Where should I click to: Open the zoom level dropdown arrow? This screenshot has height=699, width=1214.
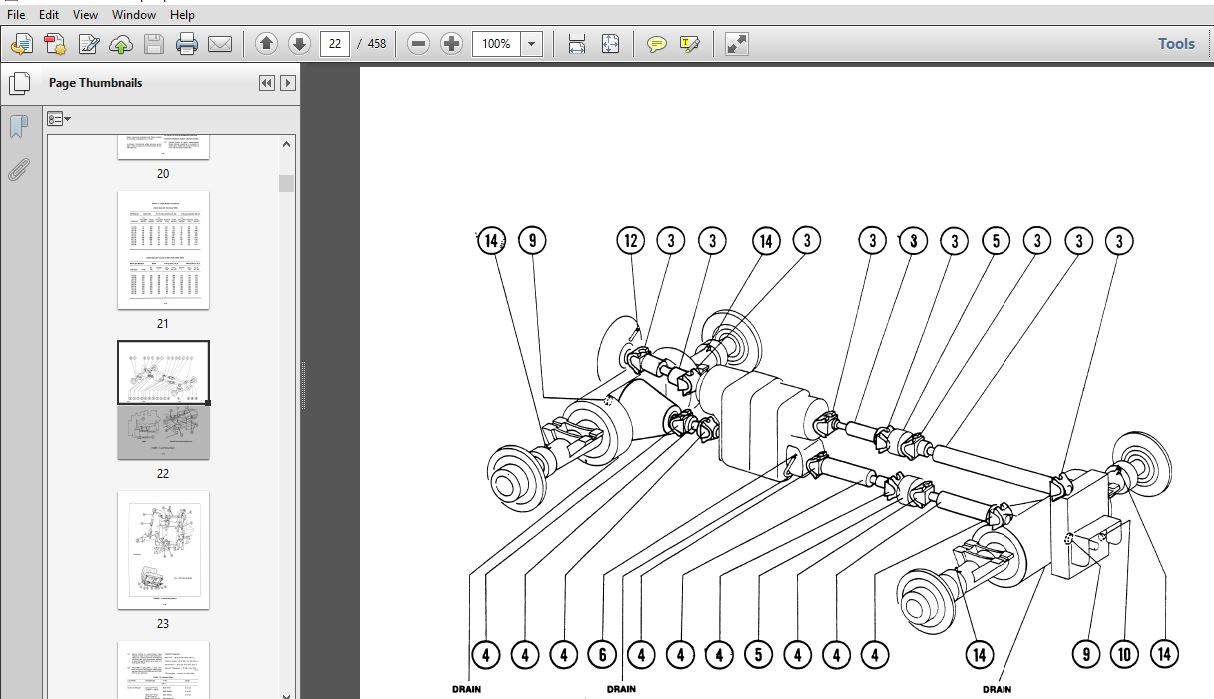tap(532, 44)
